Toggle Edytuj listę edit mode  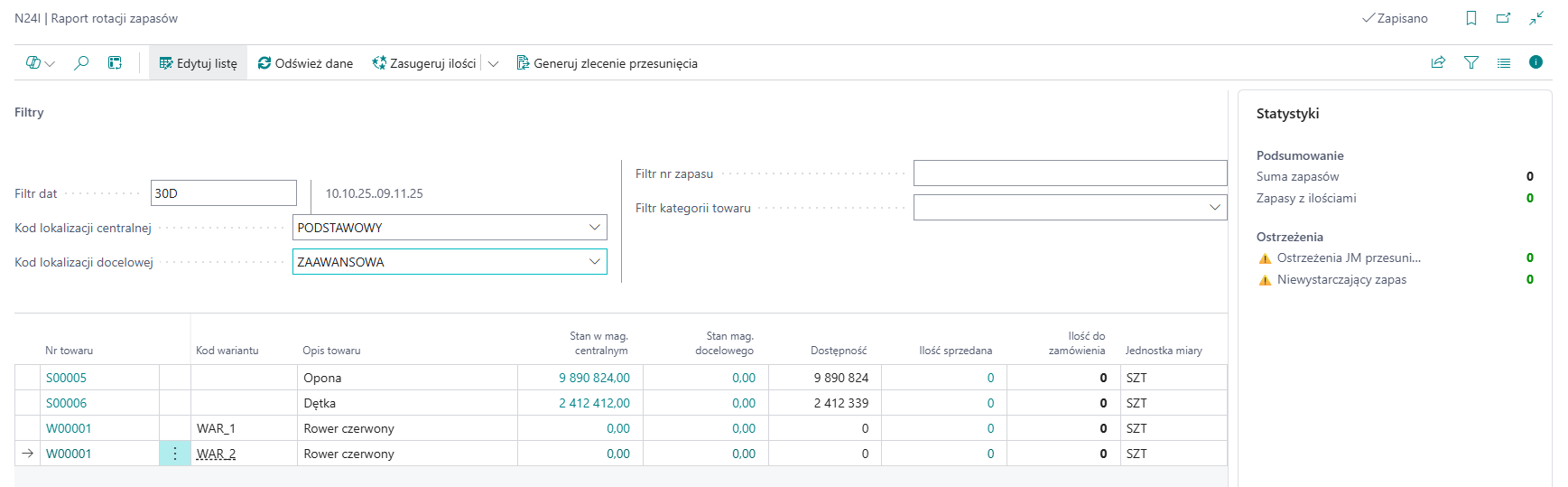199,63
